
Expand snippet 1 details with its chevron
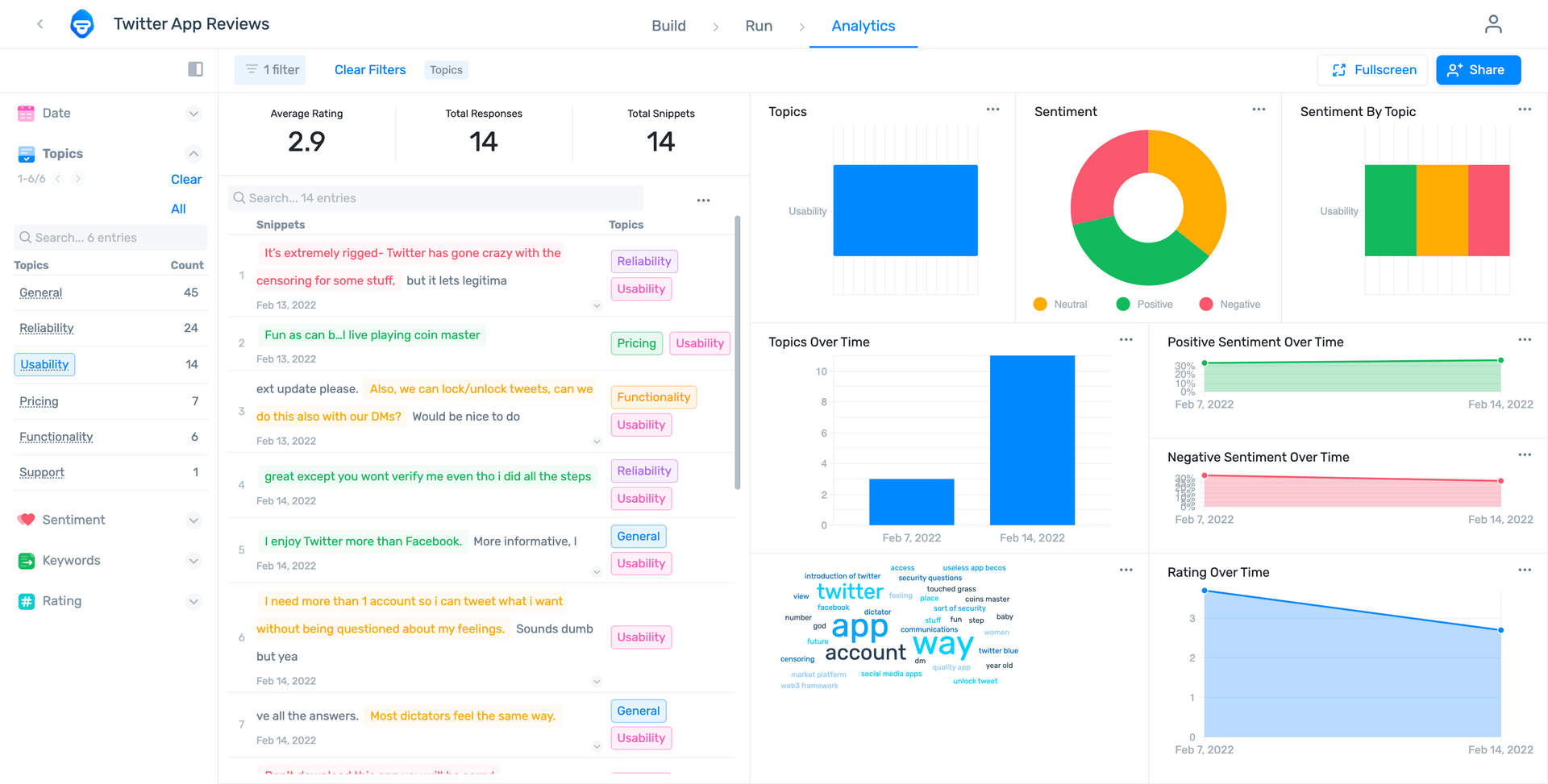coord(597,305)
